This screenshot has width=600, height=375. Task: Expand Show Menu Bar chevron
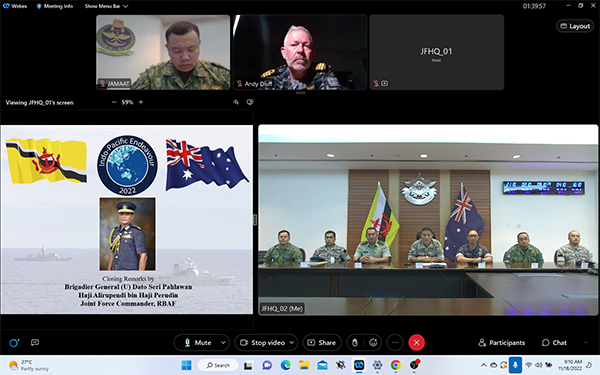(x=125, y=6)
